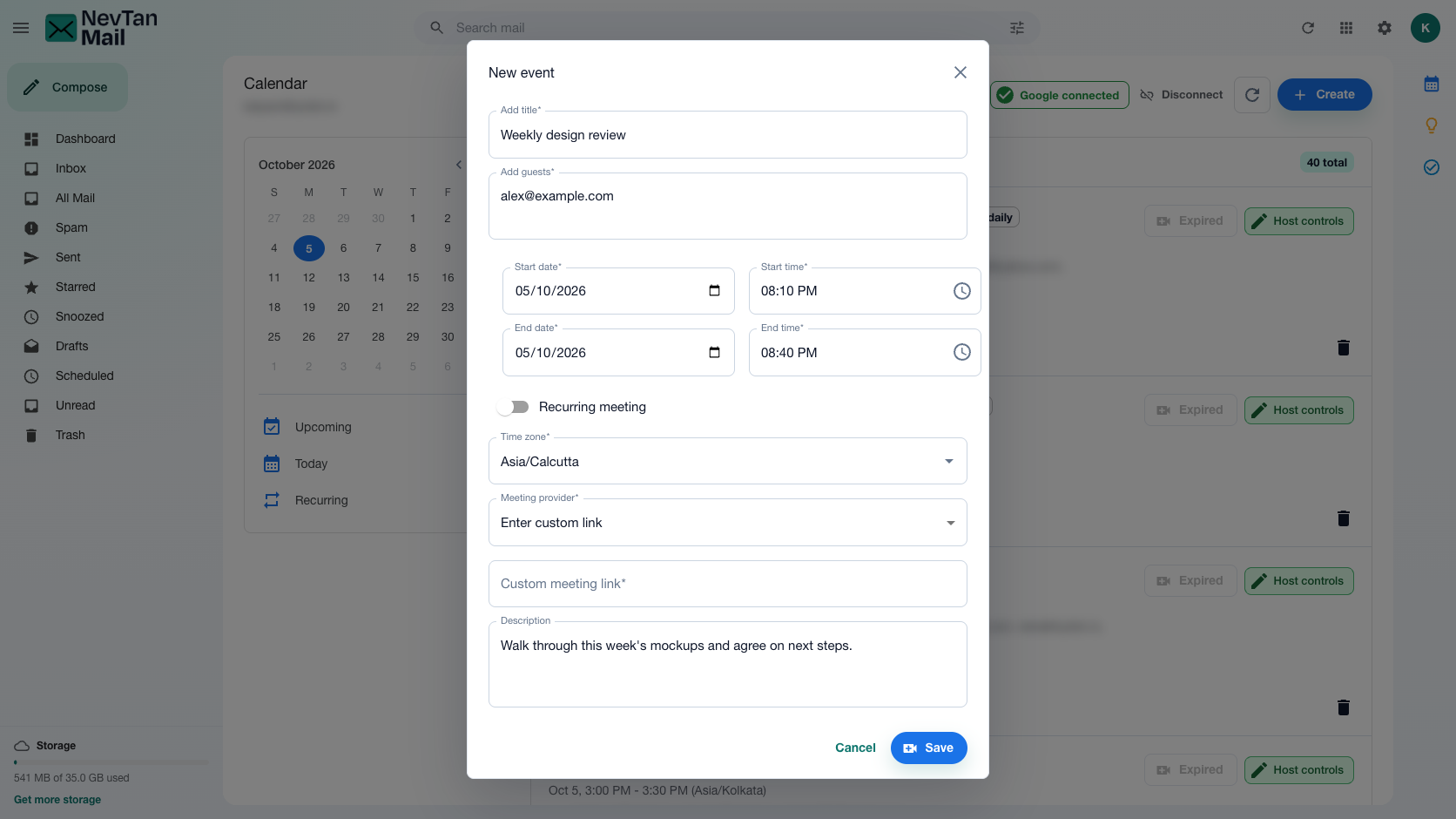1456x819 pixels.
Task: Click the Search mail box
Action: point(727,28)
